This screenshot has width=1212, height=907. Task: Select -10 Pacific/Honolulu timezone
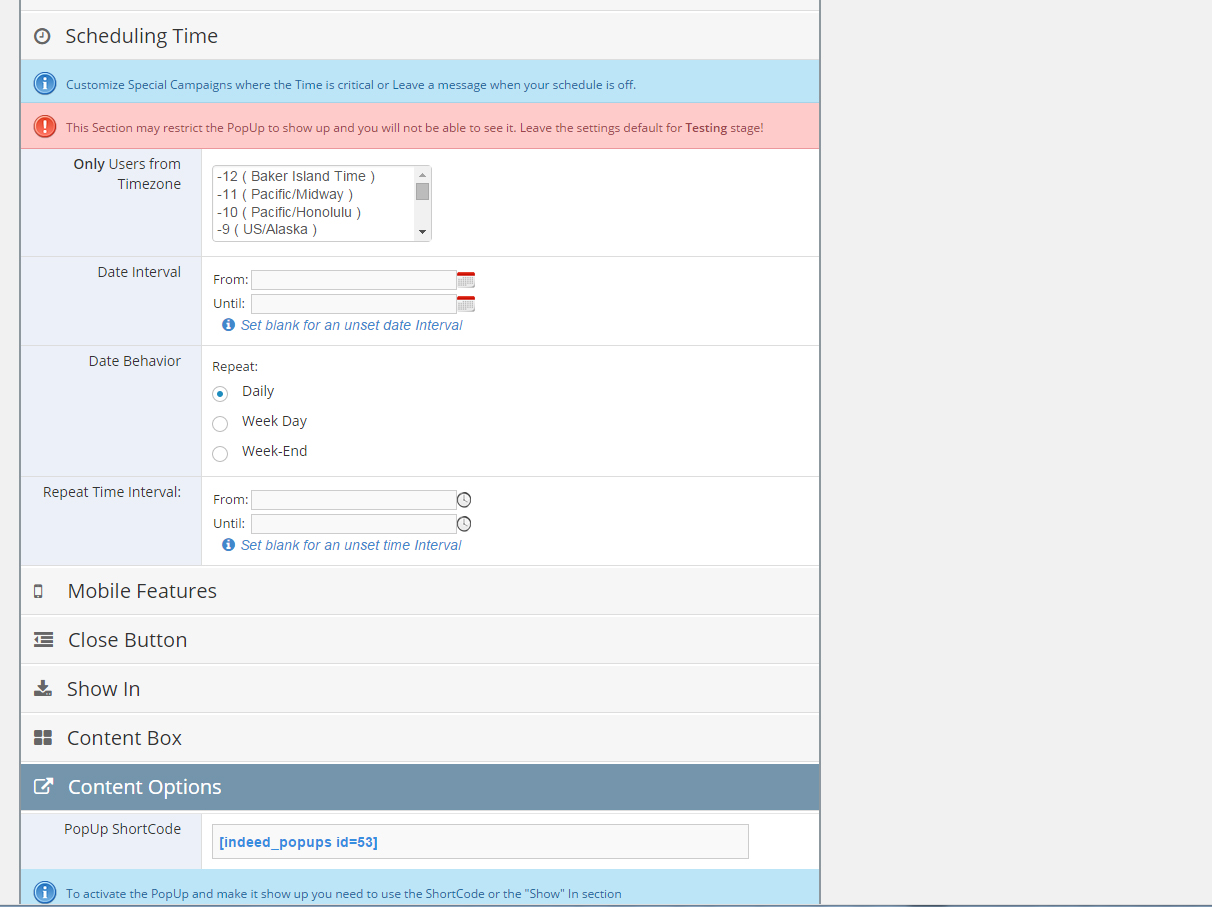(x=289, y=212)
